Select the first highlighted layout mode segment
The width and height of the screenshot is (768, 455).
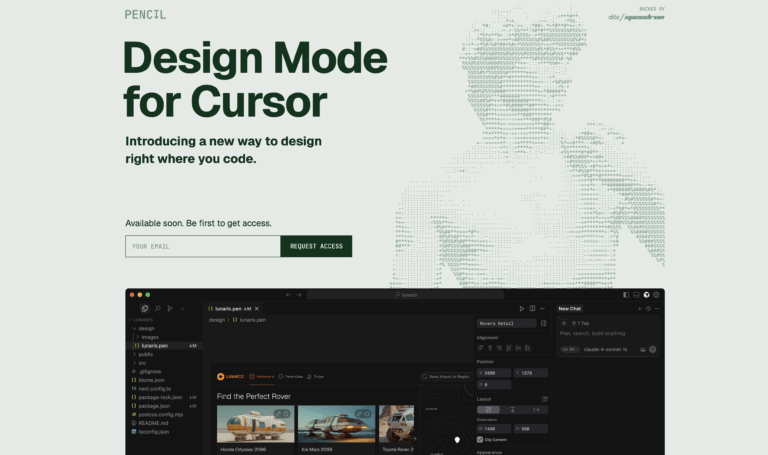488,410
